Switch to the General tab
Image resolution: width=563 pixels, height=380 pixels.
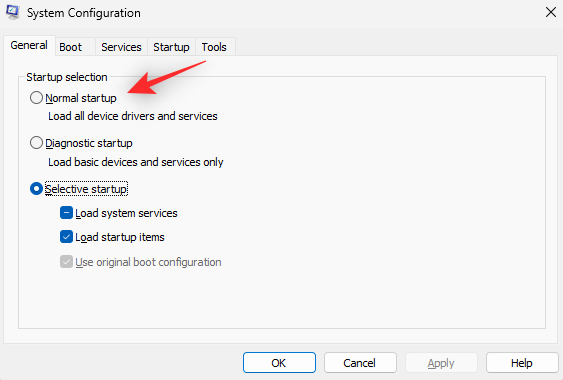[x=29, y=45]
